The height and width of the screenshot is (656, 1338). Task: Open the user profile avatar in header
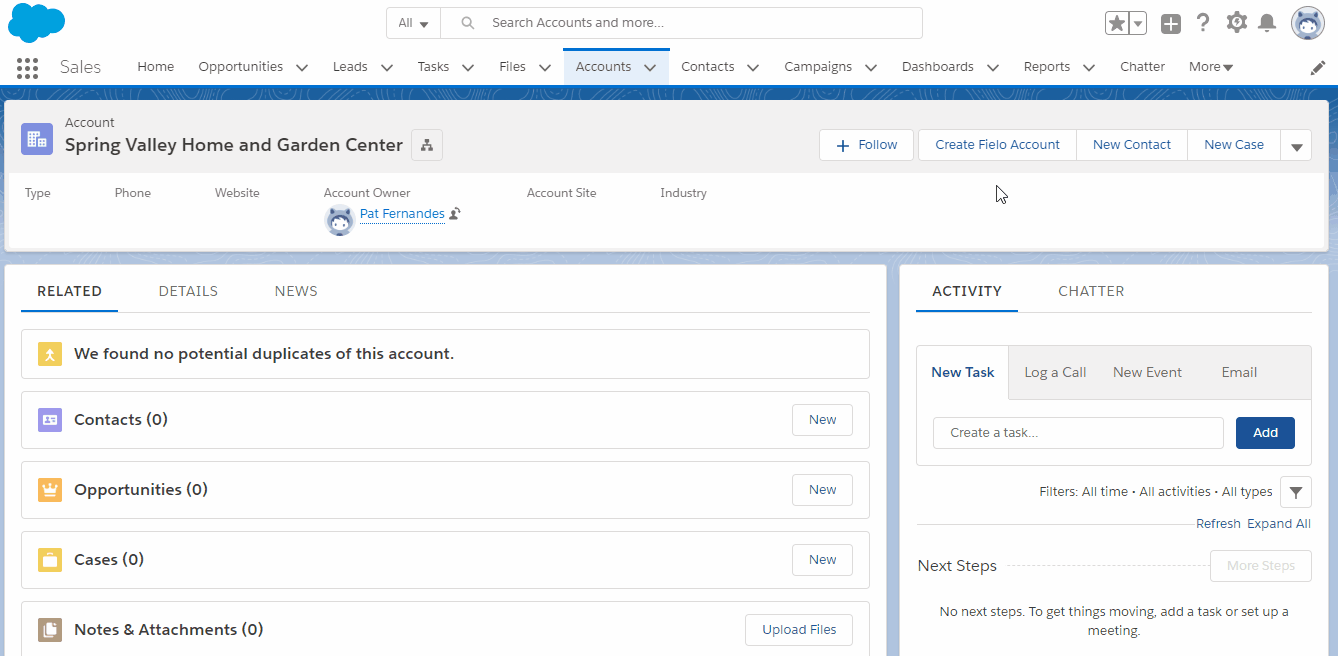[1308, 22]
